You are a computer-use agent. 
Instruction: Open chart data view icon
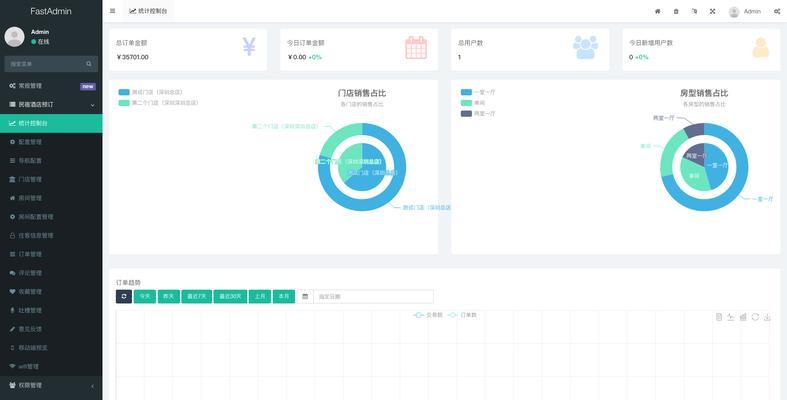719,317
